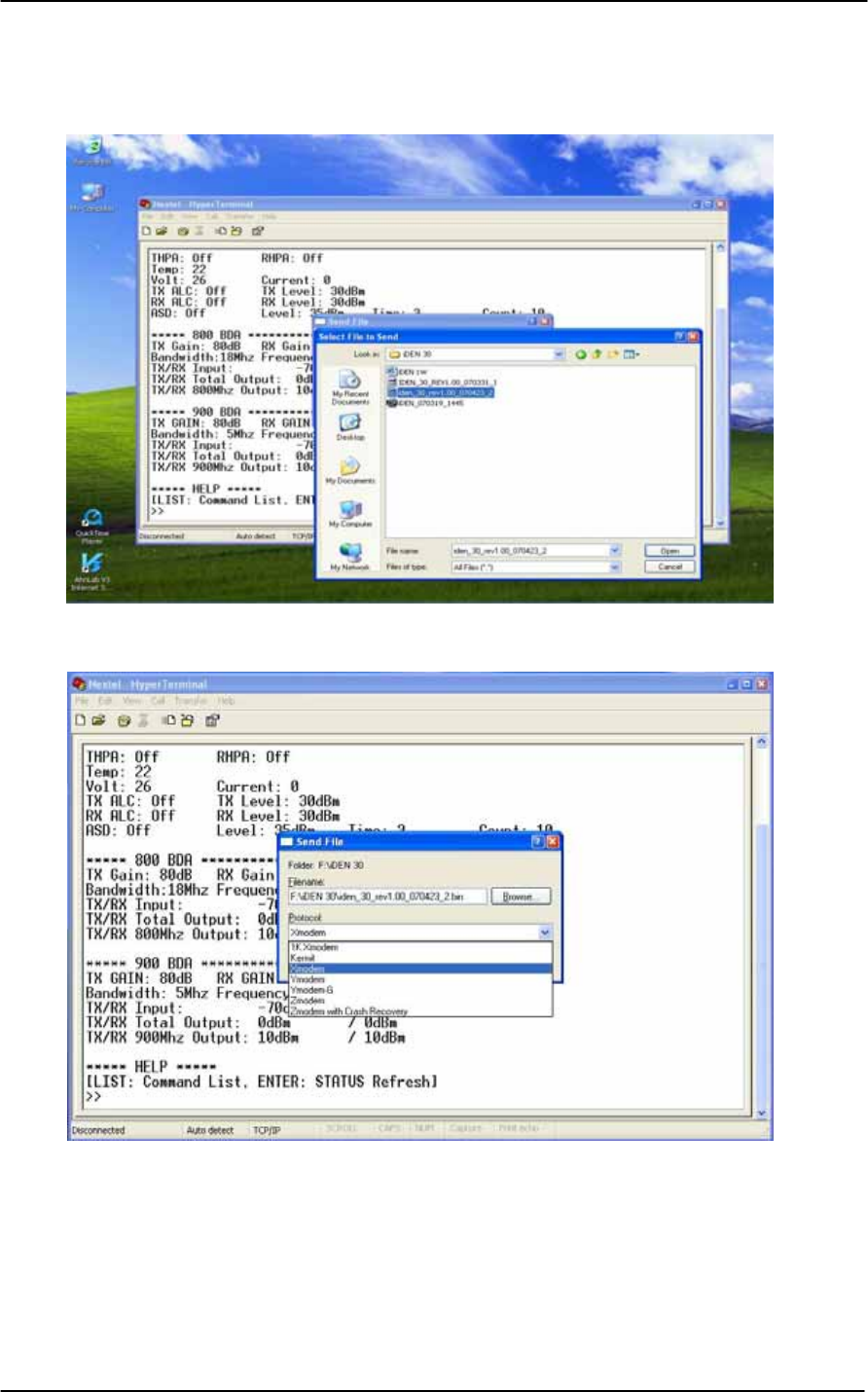The width and height of the screenshot is (868, 1392).
Task: Select highlighted file iden_30_rev1.00_070423_2
Action: [441, 392]
